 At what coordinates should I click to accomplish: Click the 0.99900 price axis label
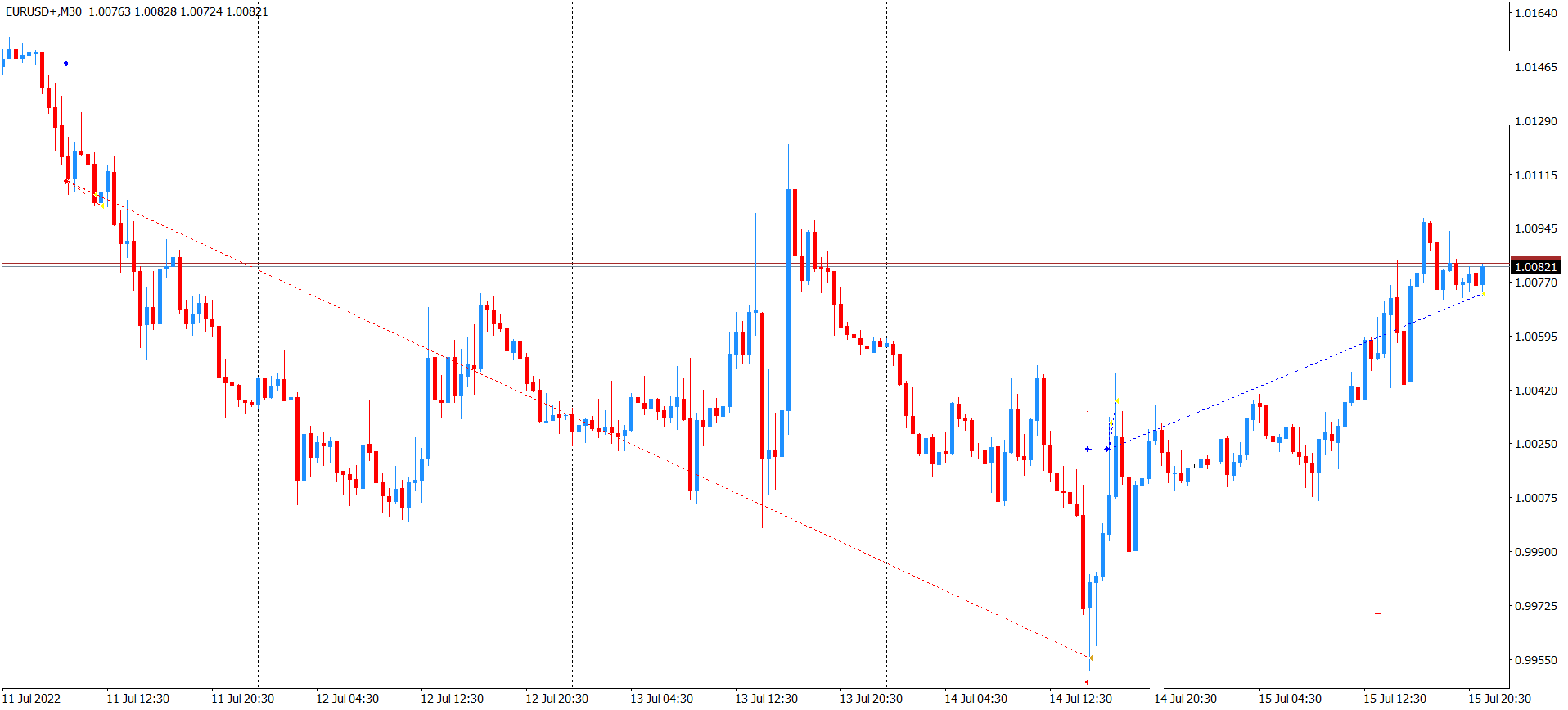[1536, 552]
